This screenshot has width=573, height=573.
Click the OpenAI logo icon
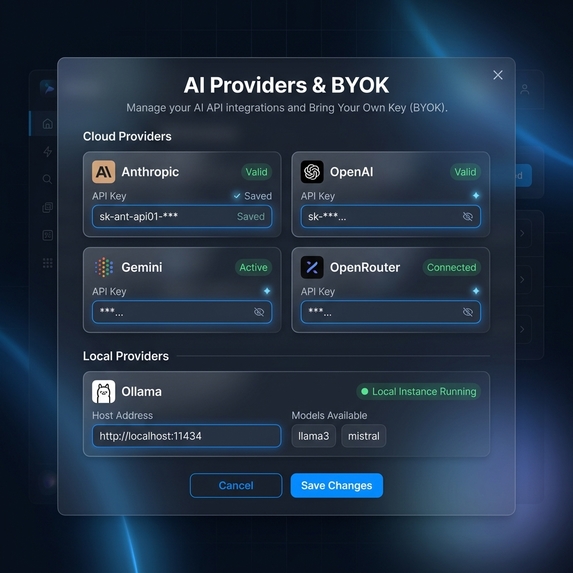tap(312, 172)
